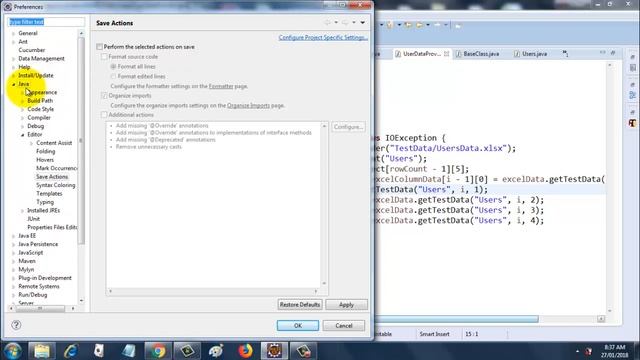
Task: Open Configure Project Specific Settings link
Action: [323, 37]
